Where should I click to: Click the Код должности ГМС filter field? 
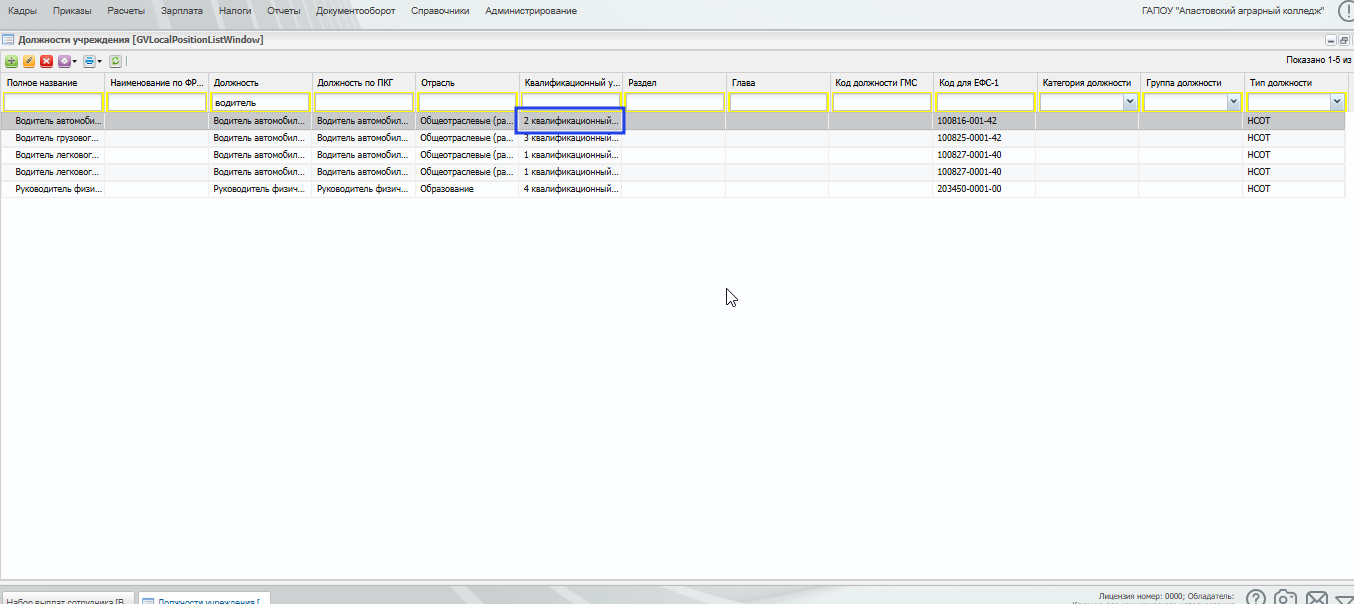click(x=881, y=102)
